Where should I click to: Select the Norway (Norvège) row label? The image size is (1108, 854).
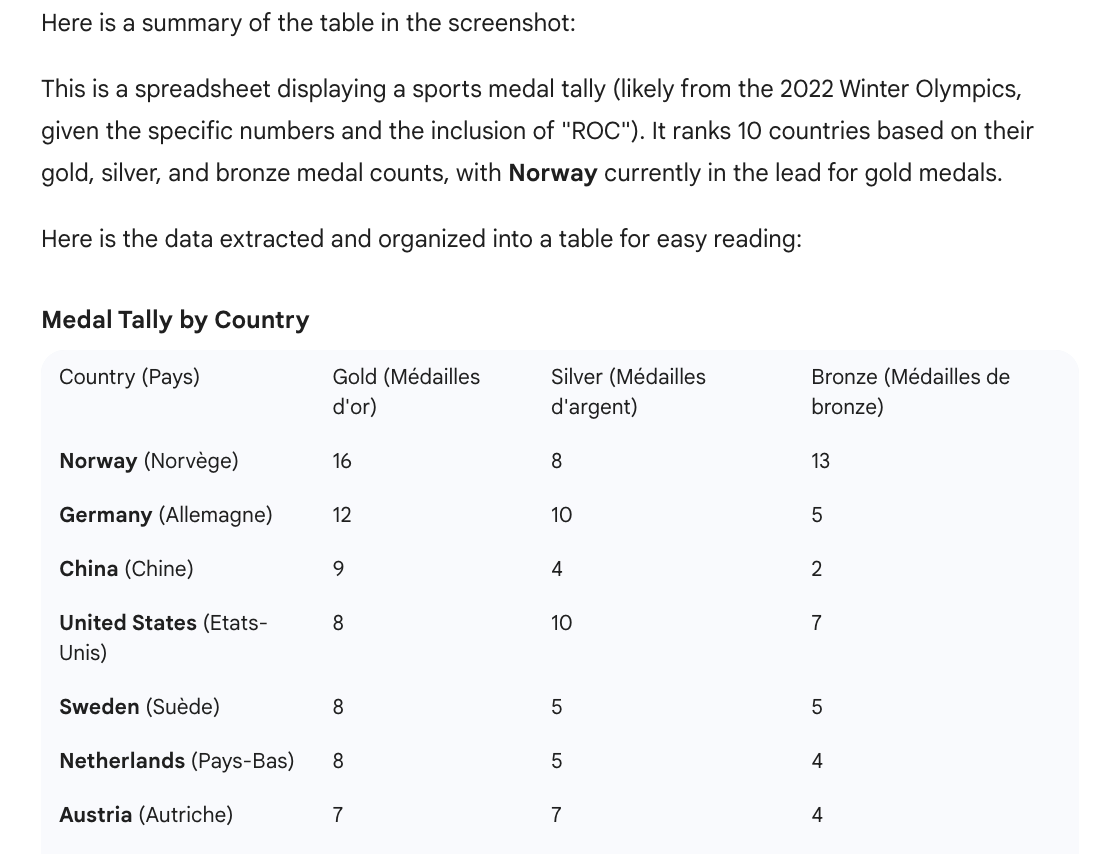148,461
